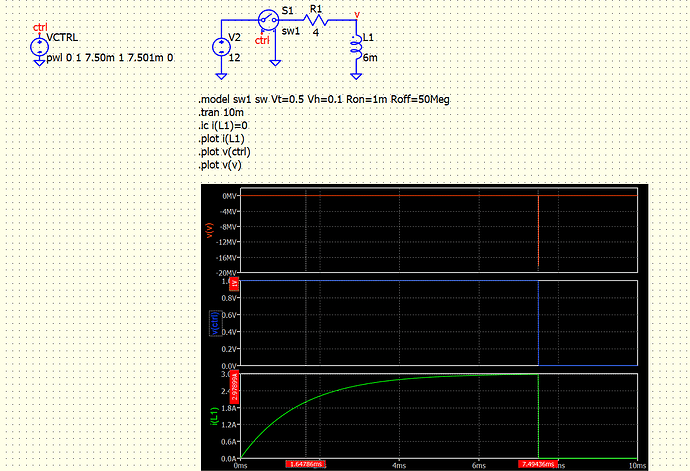This screenshot has width=690, height=471.
Task: Select the V2 voltage source symbol
Action: click(221, 47)
